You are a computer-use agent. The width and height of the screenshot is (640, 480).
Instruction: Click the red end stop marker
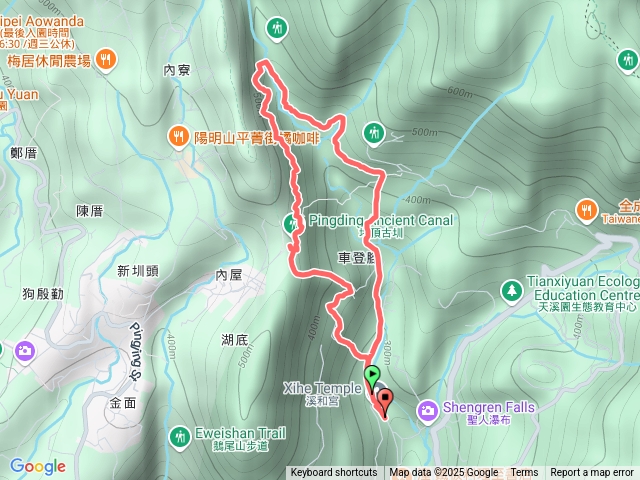tap(385, 400)
